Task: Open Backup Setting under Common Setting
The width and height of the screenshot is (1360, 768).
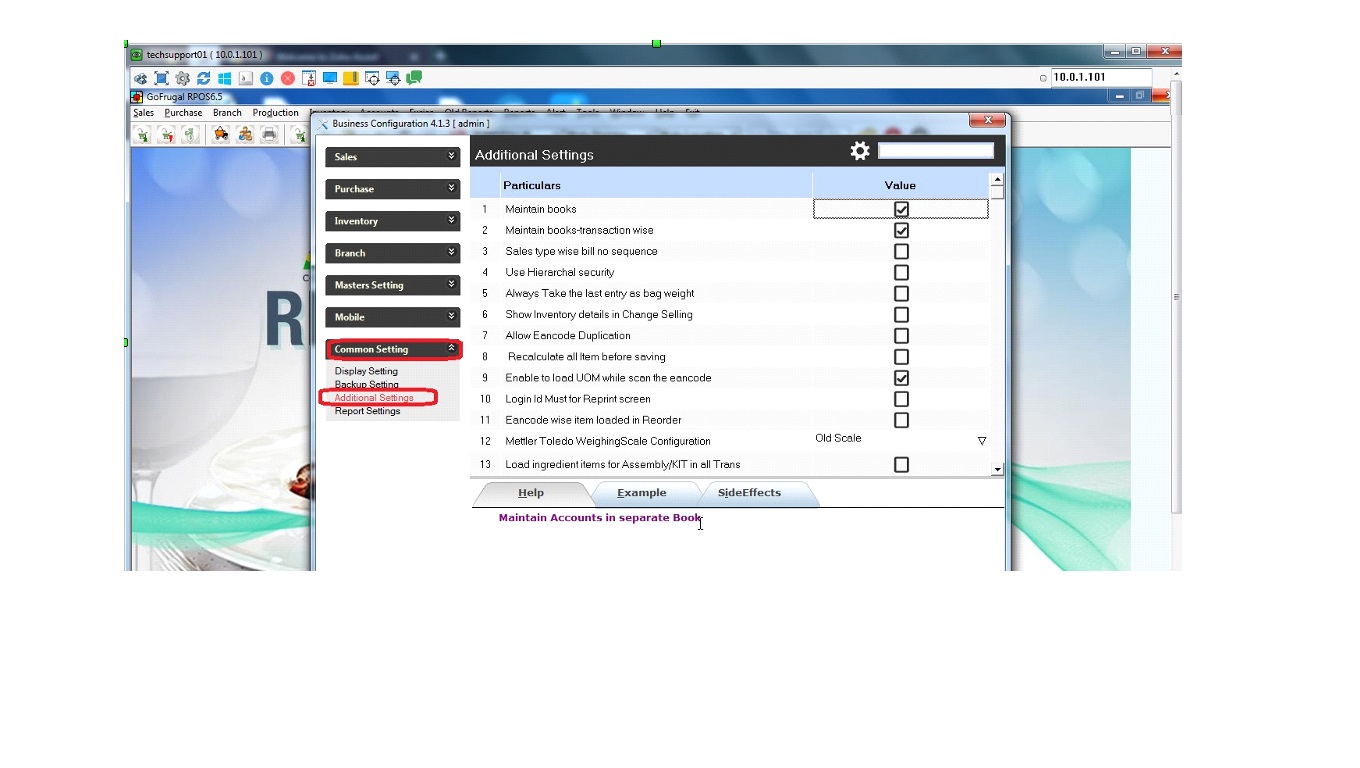Action: [367, 384]
